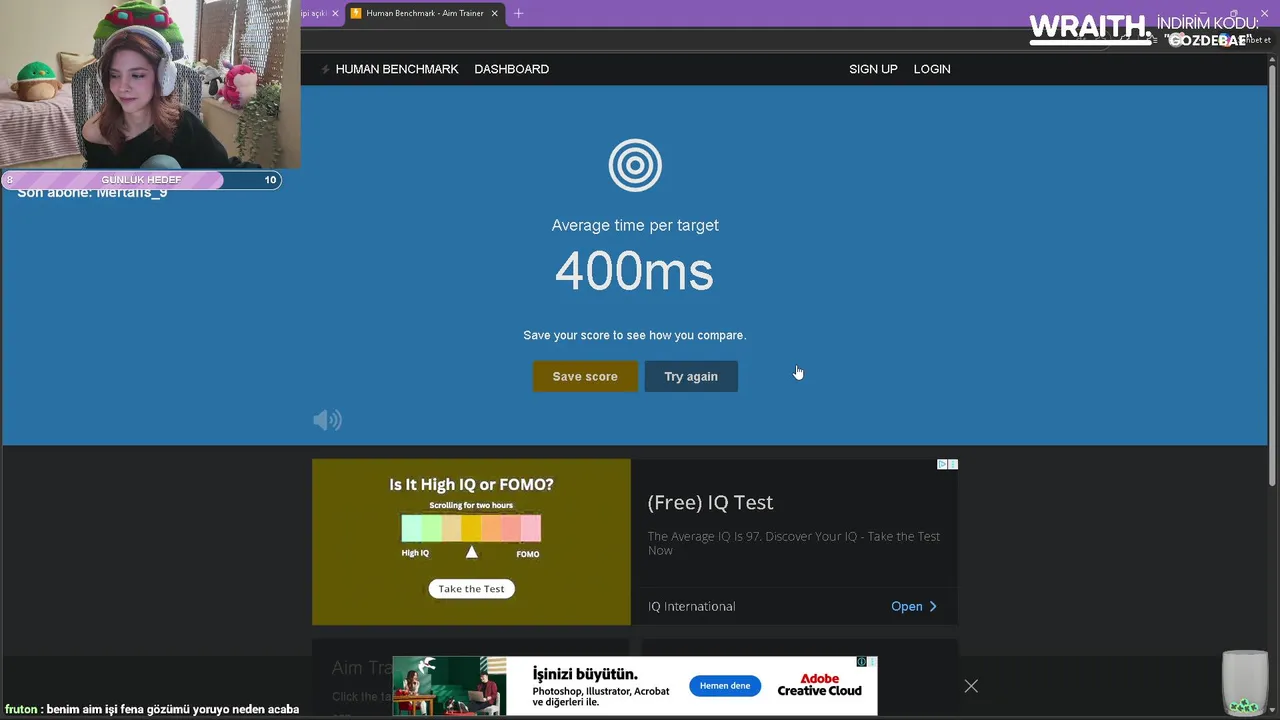Image resolution: width=1280 pixels, height=720 pixels.
Task: Click the (Free) IQ Test ad headline
Action: click(710, 502)
